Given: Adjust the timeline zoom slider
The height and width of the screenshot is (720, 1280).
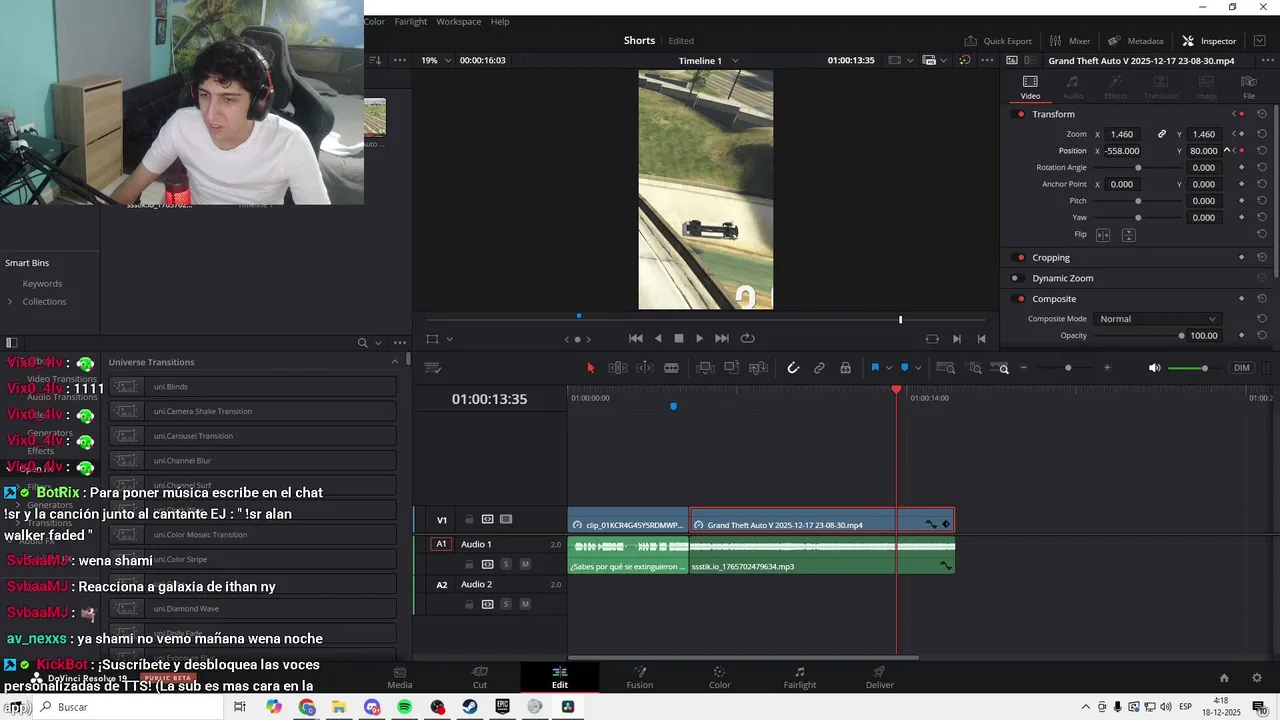Looking at the screenshot, I should tap(1068, 368).
